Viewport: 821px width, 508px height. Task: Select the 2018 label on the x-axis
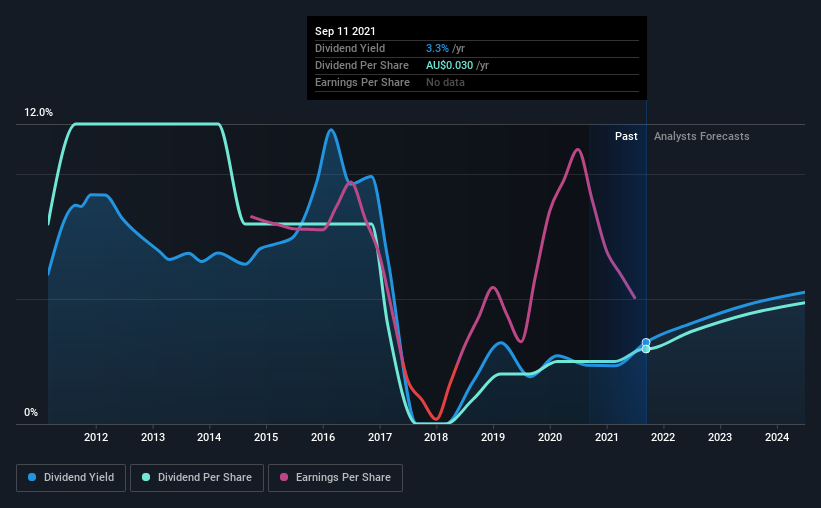click(x=436, y=437)
